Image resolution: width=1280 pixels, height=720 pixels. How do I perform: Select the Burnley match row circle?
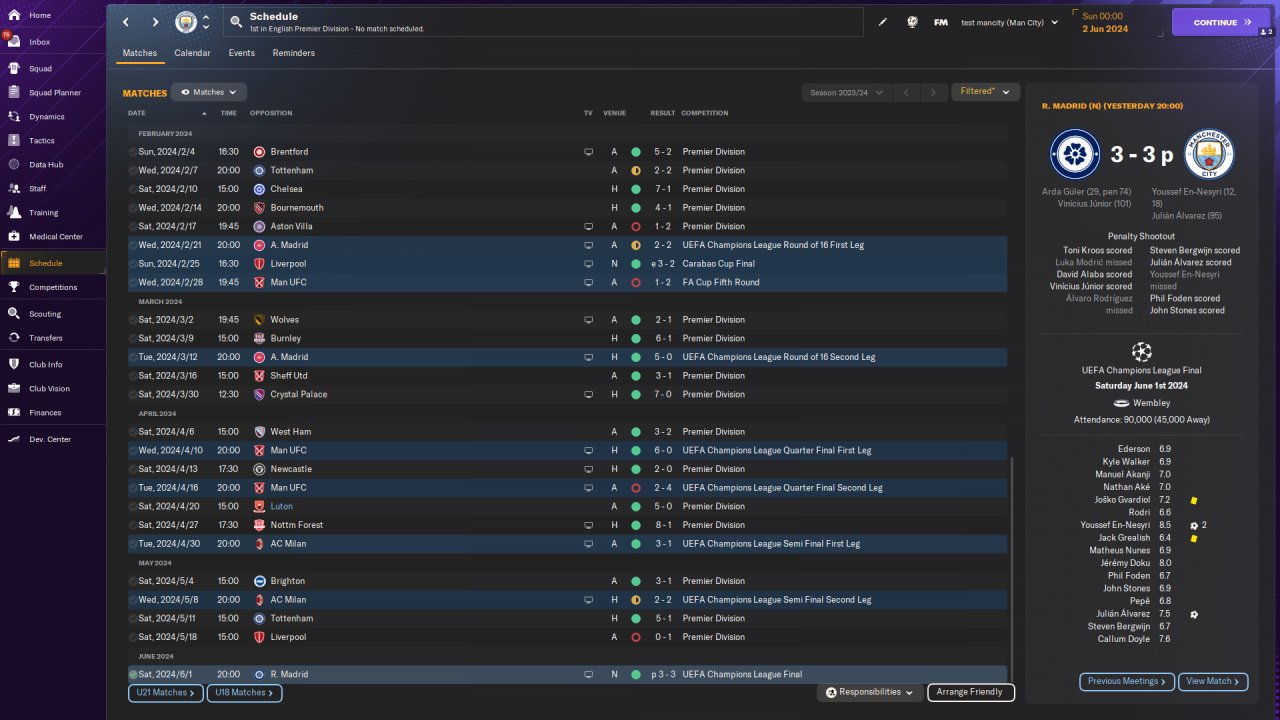point(134,339)
